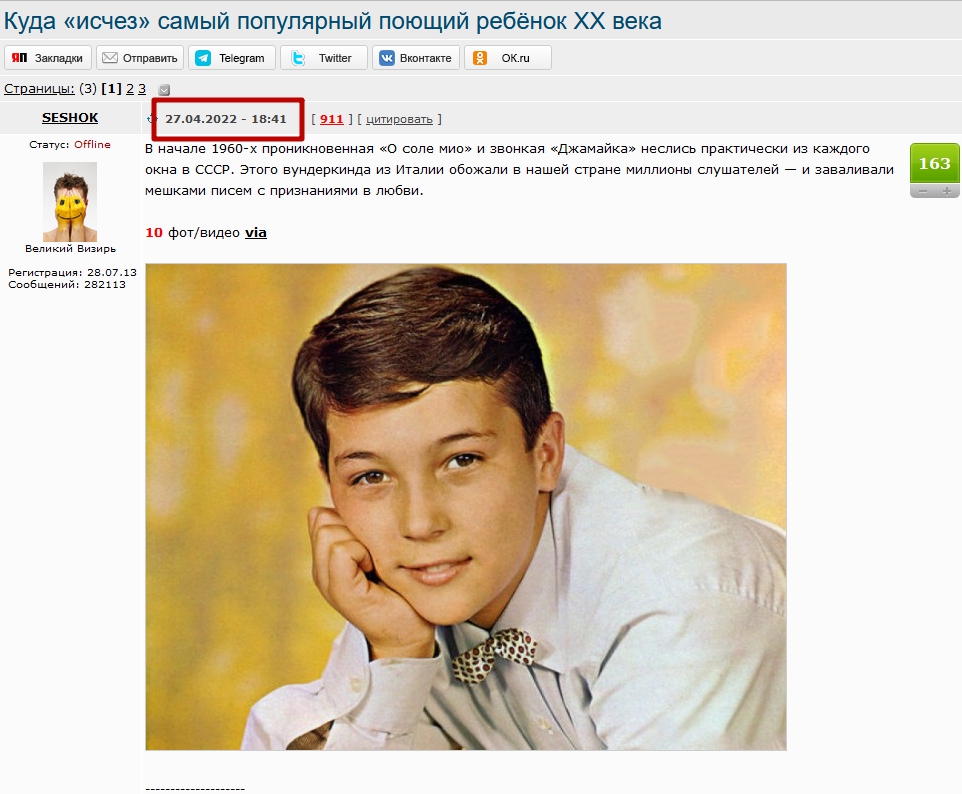Image resolution: width=962 pixels, height=794 pixels.
Task: Click the red 911 report link
Action: (331, 119)
